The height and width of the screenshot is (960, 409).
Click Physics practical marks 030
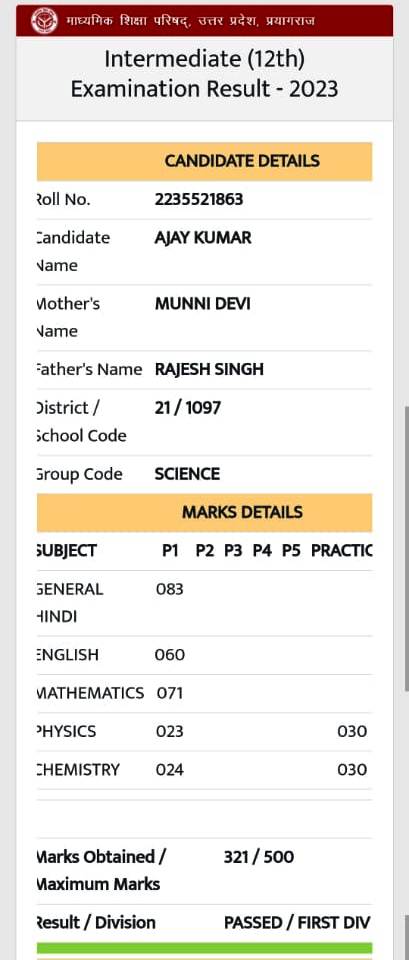(352, 732)
